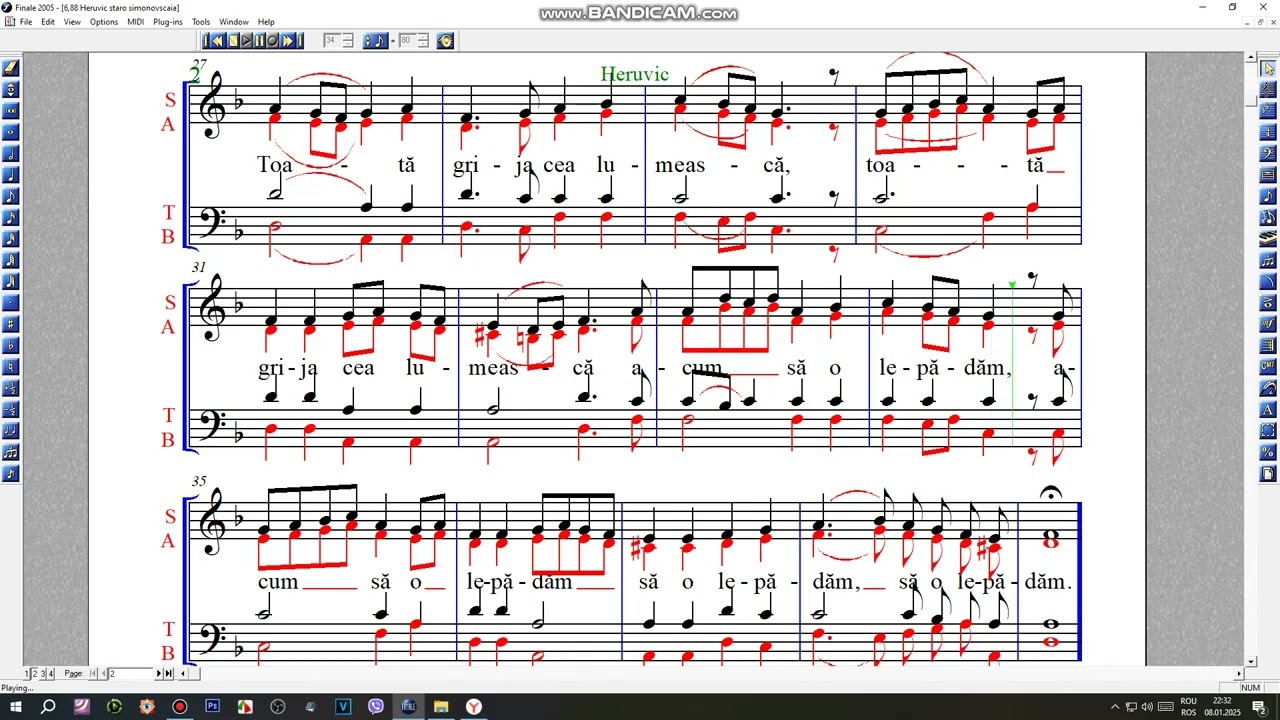The image size is (1280, 720).
Task: Open the Resize percent tool
Action: click(1268, 452)
